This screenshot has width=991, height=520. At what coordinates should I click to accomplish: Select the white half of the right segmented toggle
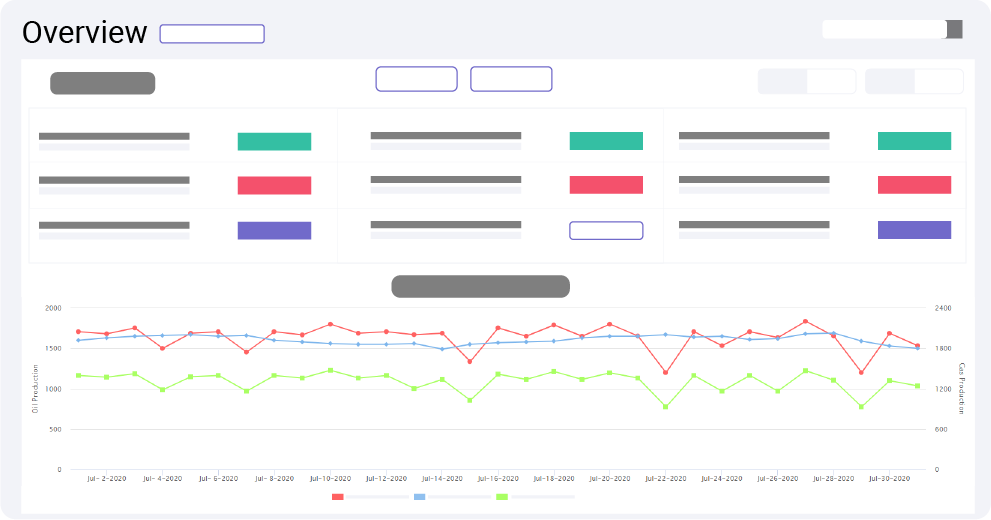tap(939, 82)
